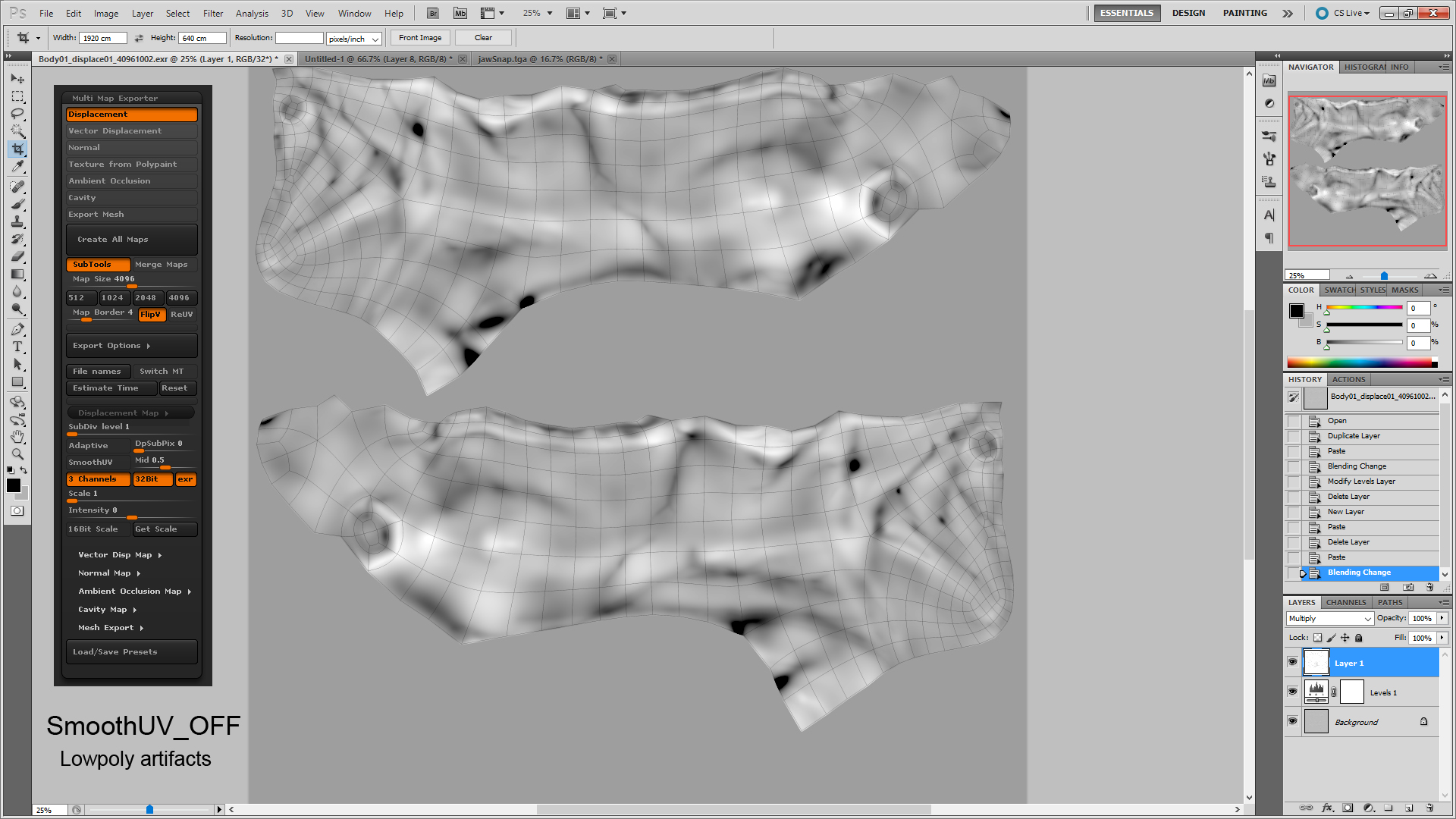The height and width of the screenshot is (819, 1456).
Task: Select the Horizontal Type tool
Action: click(17, 347)
